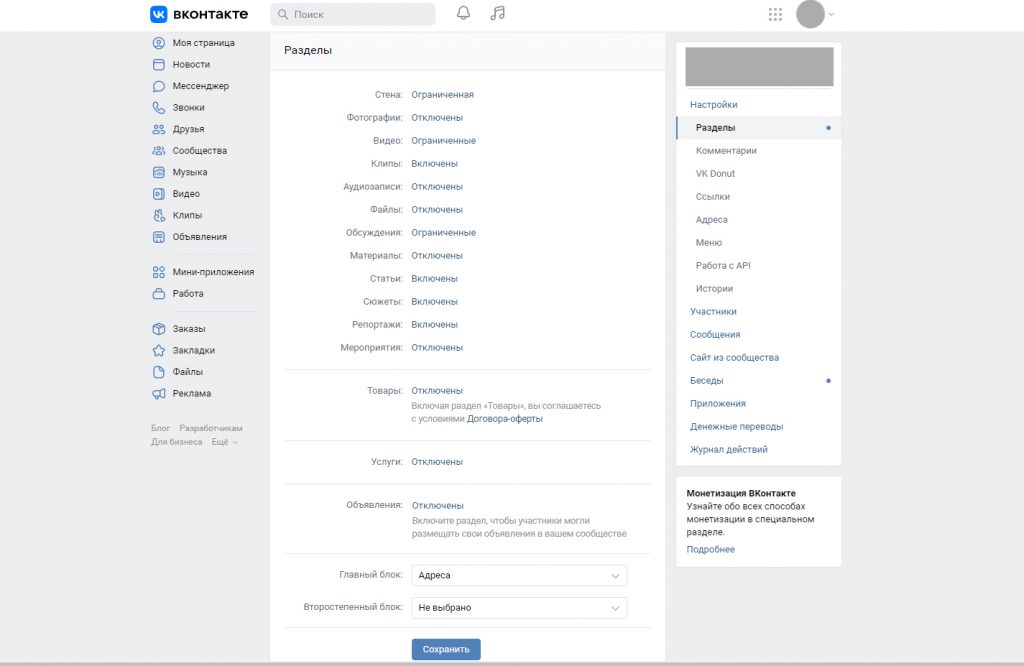Change the Фотографии setting Отключены
The width and height of the screenshot is (1024, 666).
pos(437,118)
